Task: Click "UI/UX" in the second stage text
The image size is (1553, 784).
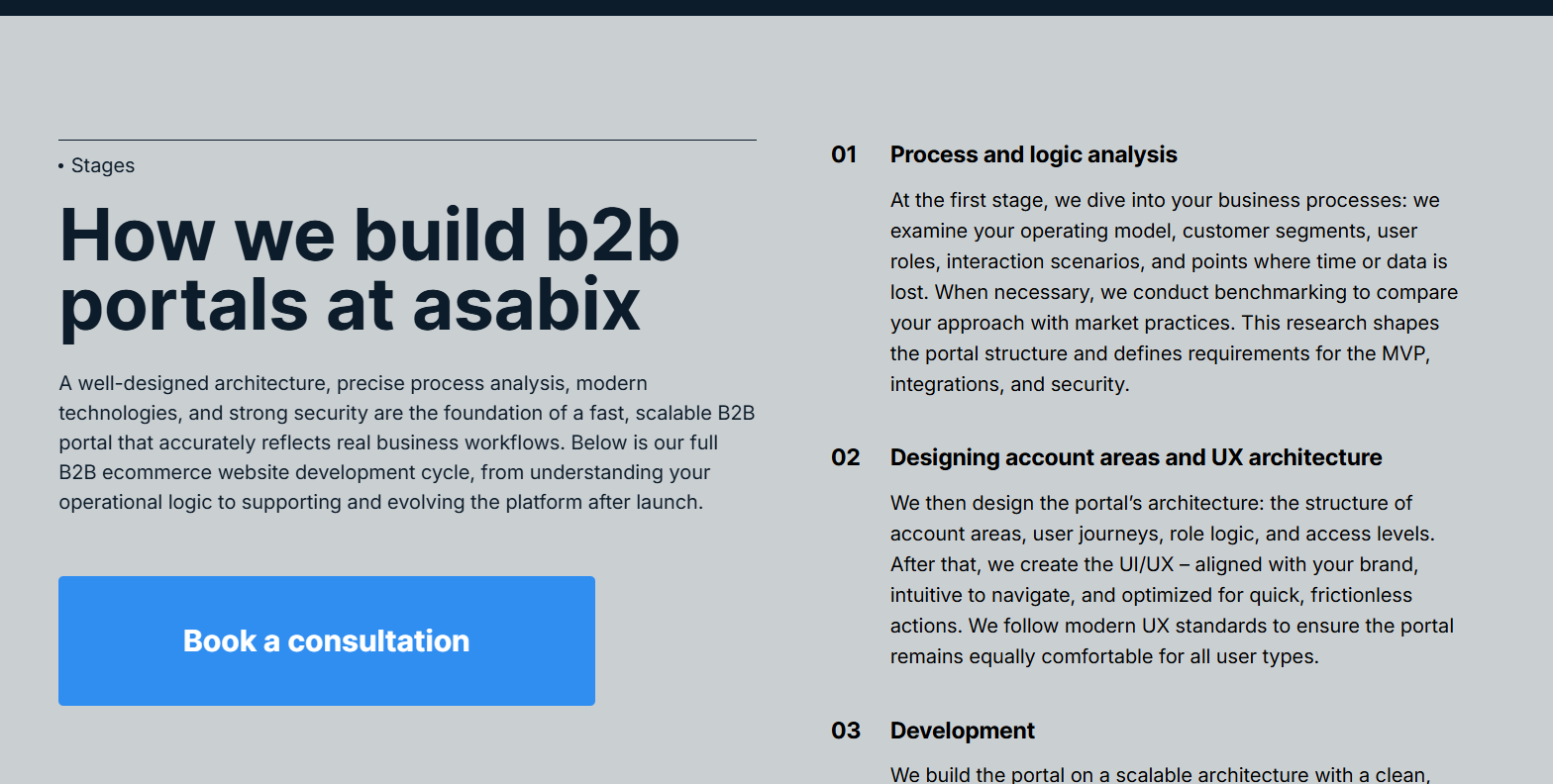Action: (1146, 564)
